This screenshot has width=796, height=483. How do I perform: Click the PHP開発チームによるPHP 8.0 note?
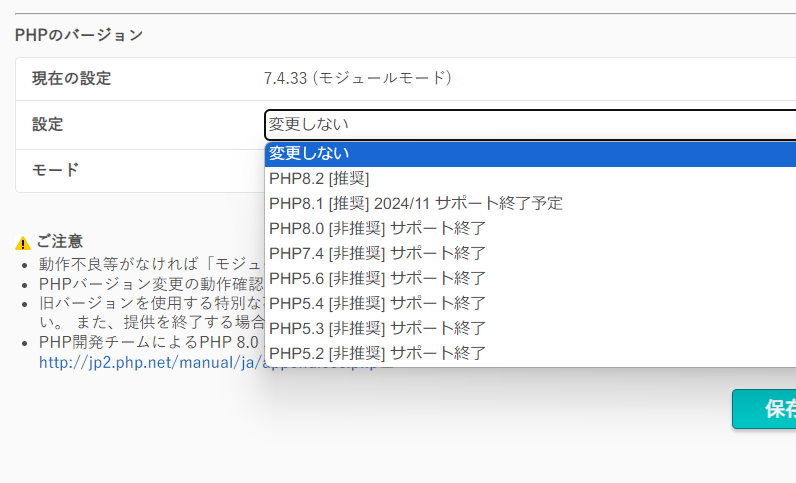pyautogui.click(x=150, y=343)
